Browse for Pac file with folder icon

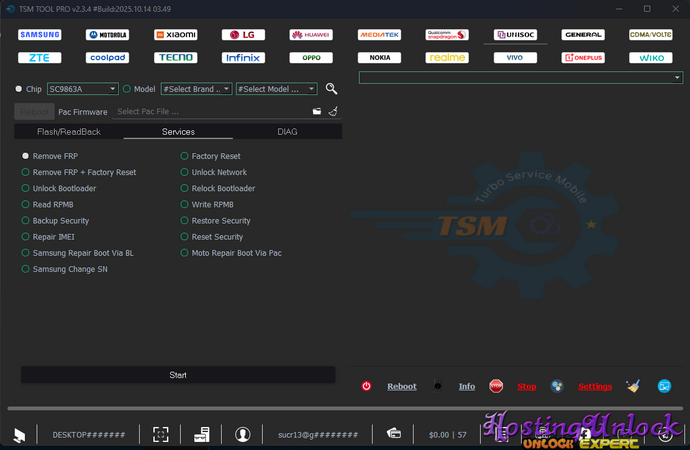coord(317,112)
